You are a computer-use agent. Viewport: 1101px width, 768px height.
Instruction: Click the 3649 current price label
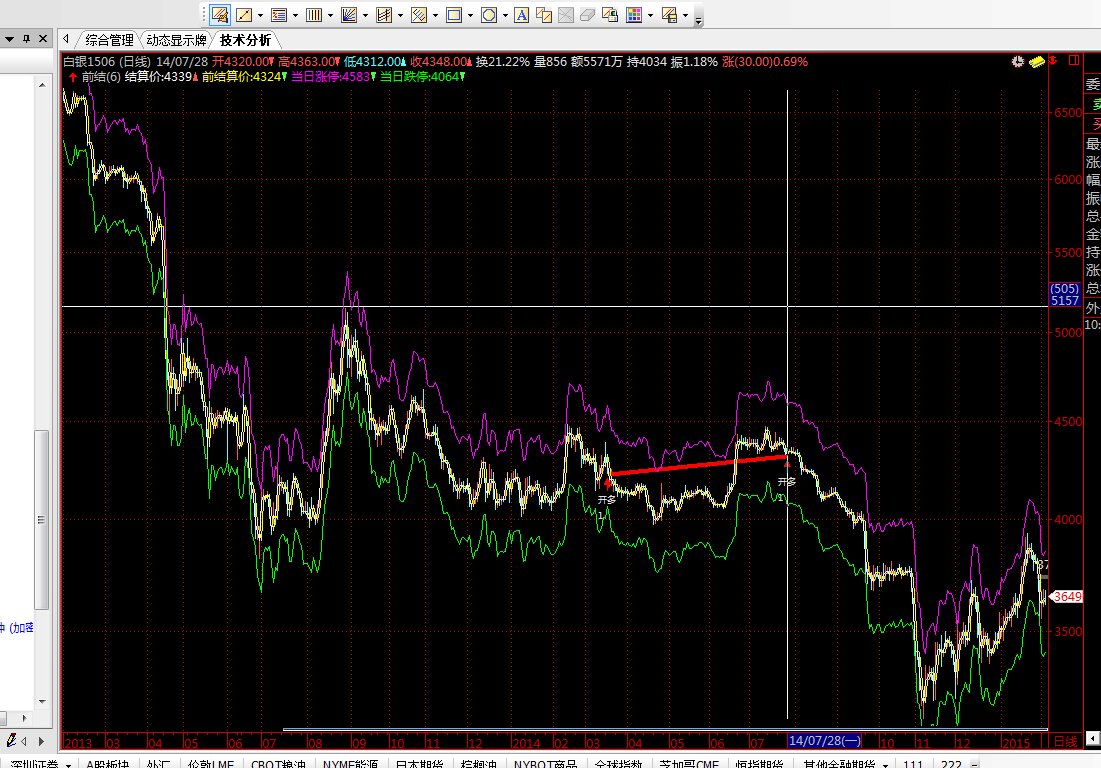[x=1067, y=597]
